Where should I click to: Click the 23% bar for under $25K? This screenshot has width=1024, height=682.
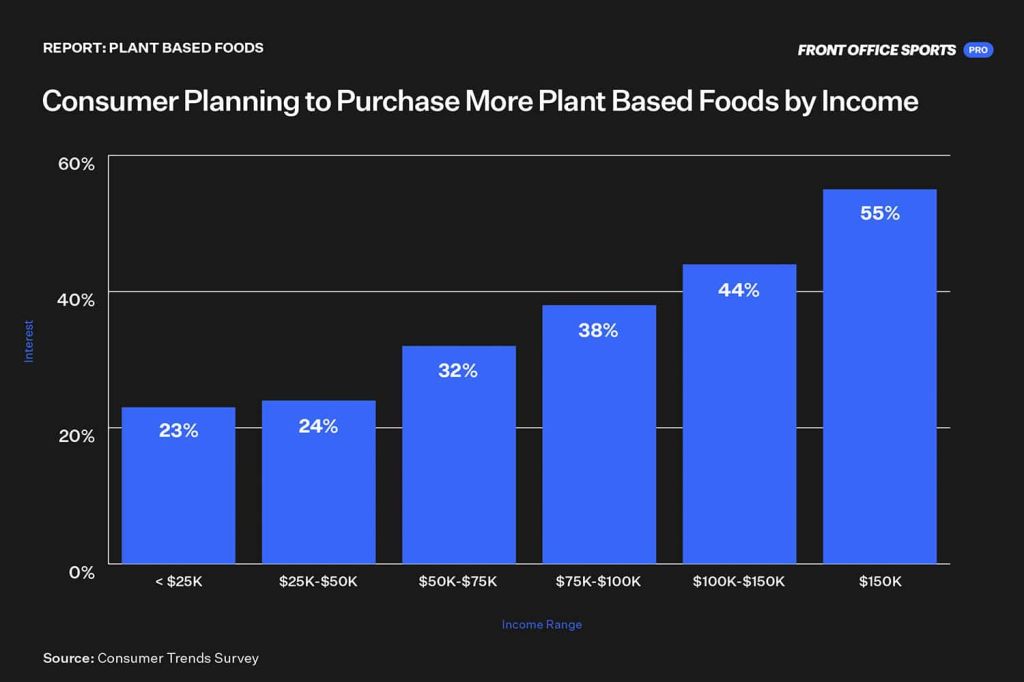(x=178, y=485)
